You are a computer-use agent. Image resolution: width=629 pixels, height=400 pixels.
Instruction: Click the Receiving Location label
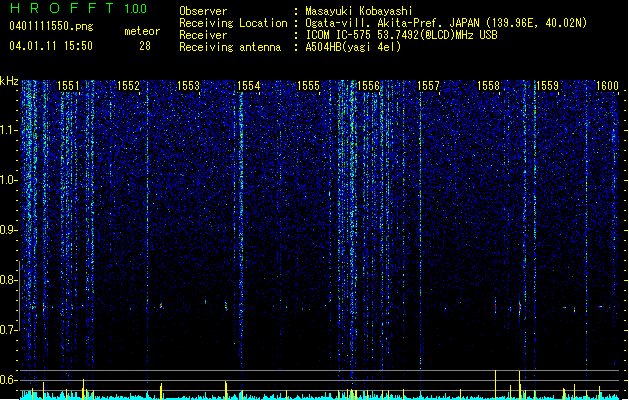pyautogui.click(x=233, y=23)
